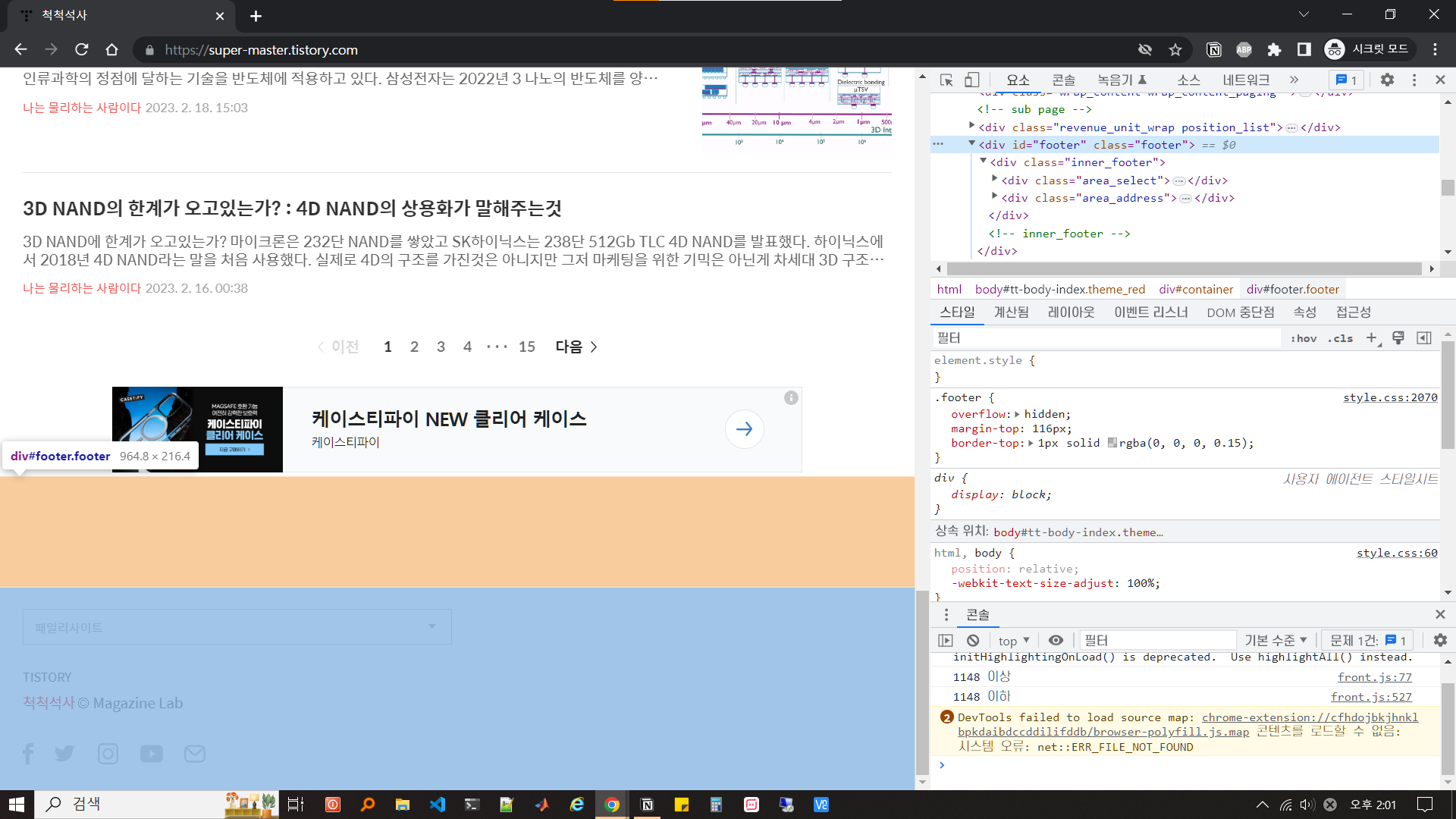This screenshot has width=1456, height=819.
Task: Click the new style rule plus icon
Action: click(x=1371, y=338)
